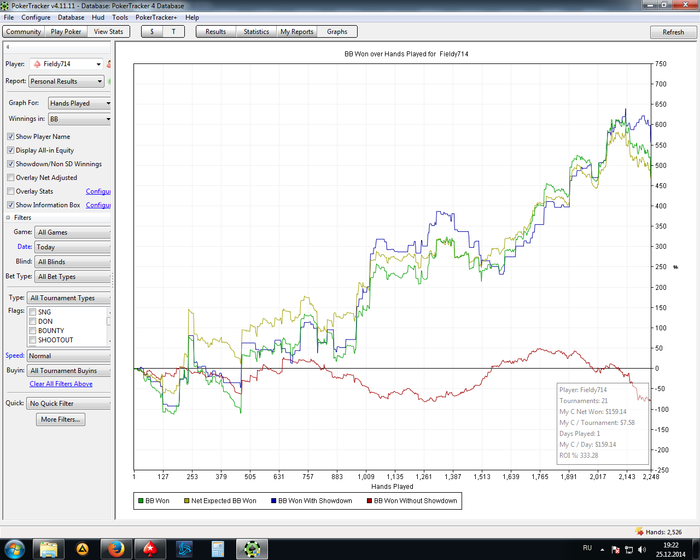
Task: Toggle Showdown/Non SD Winnings checkbox
Action: (x=11, y=164)
